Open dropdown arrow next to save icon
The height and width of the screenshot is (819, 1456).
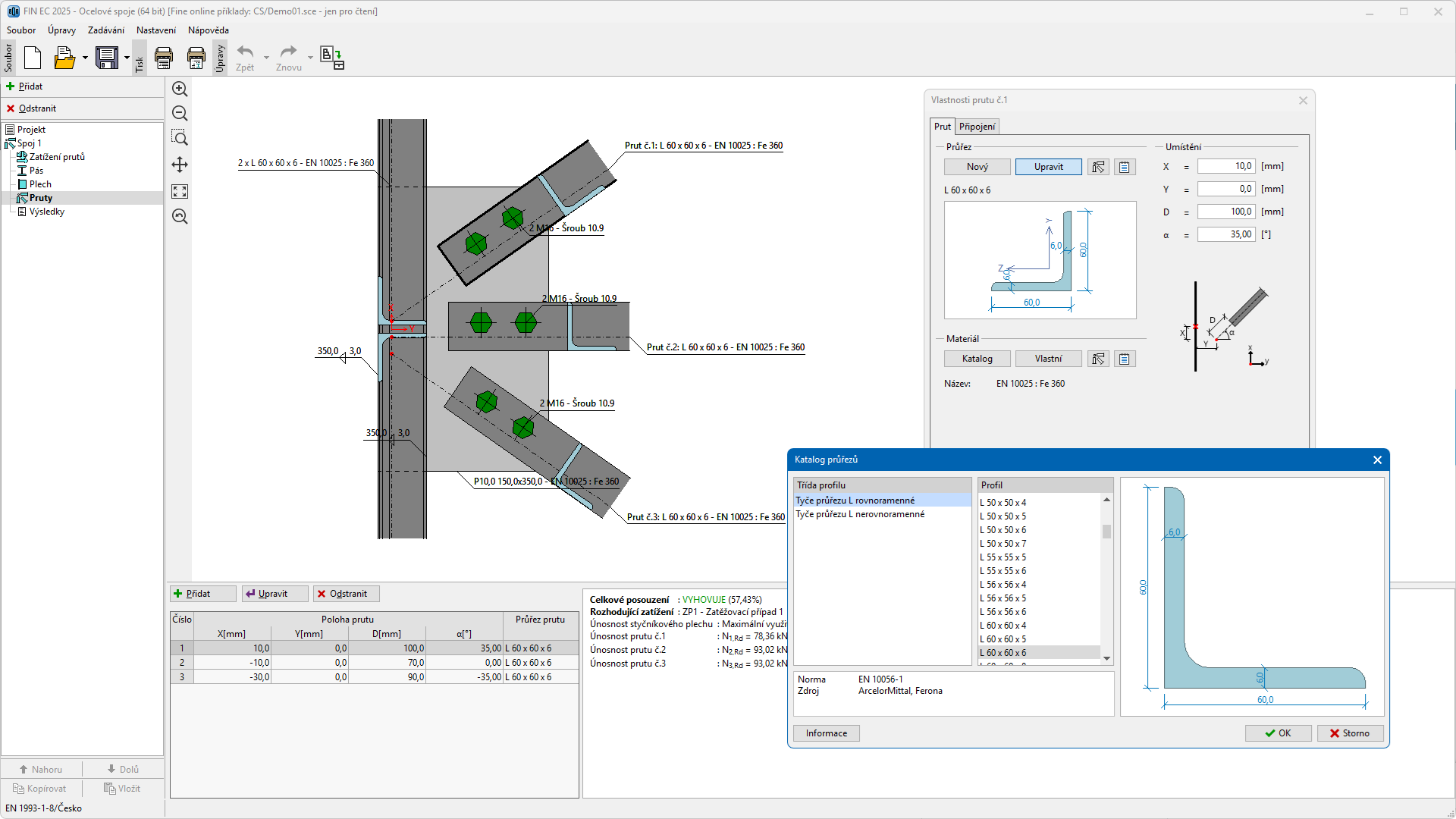127,58
